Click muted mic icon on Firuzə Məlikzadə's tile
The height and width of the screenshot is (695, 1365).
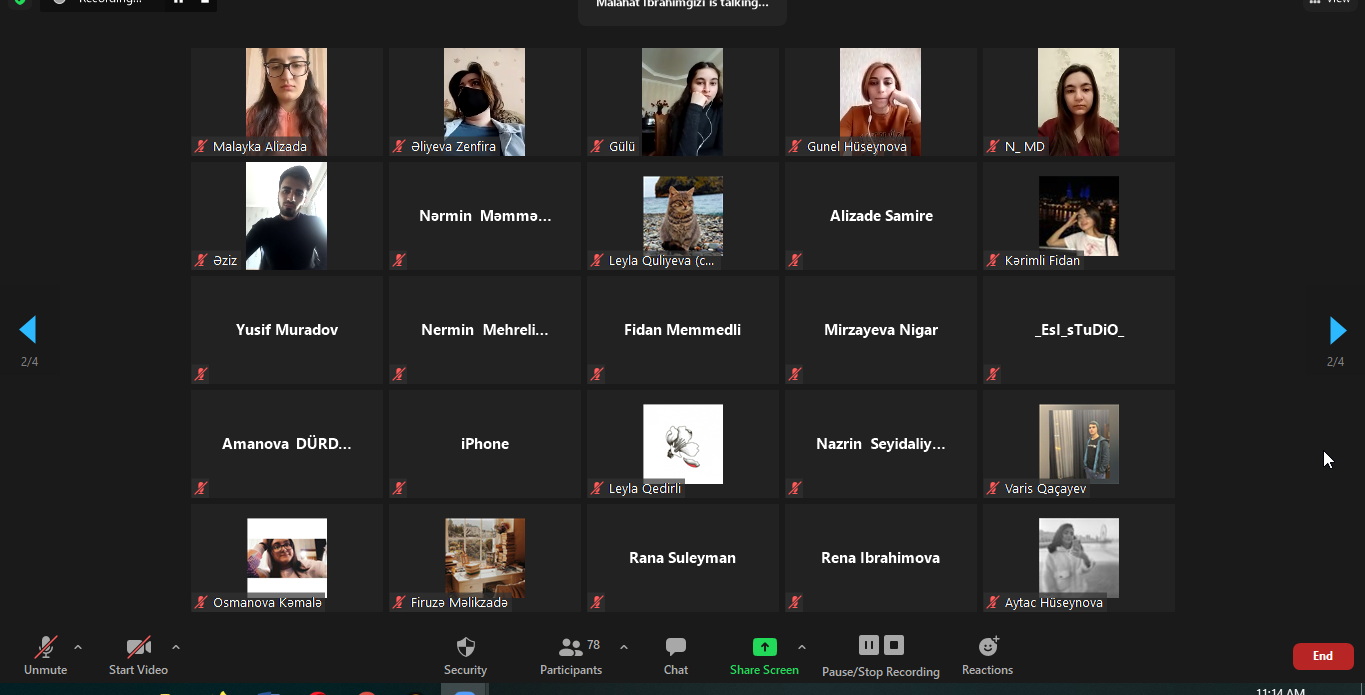coord(399,602)
